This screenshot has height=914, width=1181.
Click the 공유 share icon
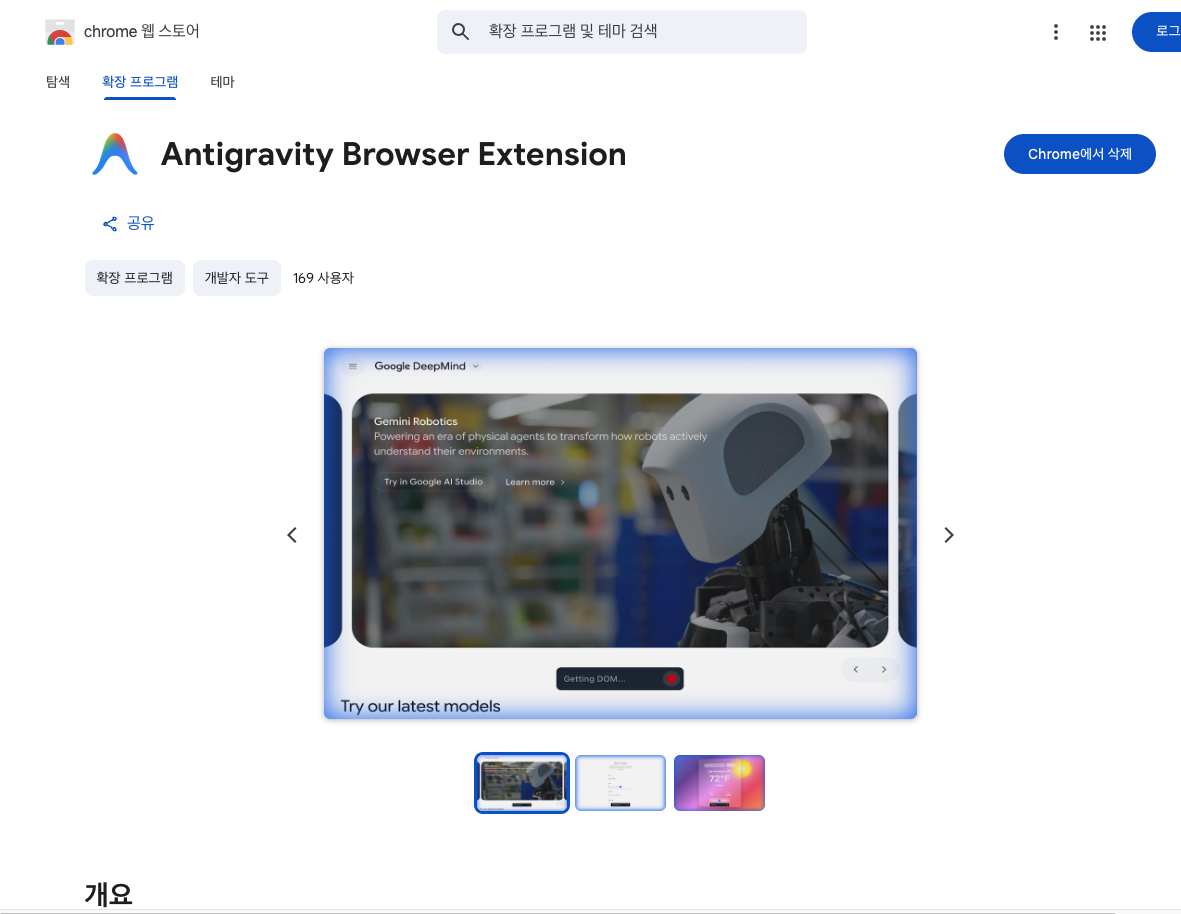[x=110, y=224]
